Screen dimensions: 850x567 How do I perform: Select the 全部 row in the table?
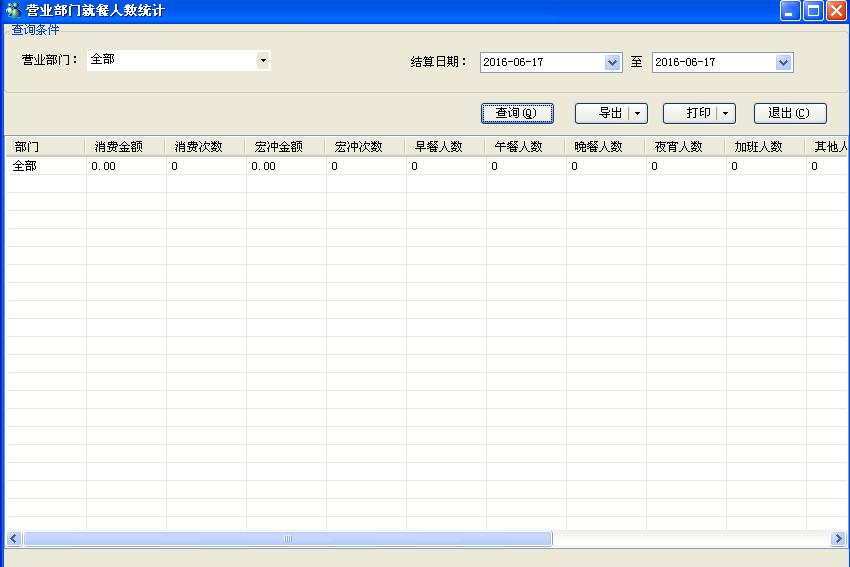click(x=25, y=166)
